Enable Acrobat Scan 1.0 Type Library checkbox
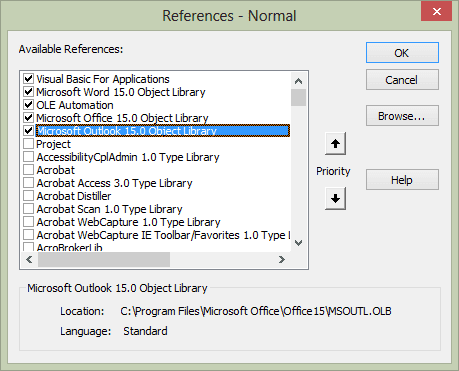 coord(29,209)
